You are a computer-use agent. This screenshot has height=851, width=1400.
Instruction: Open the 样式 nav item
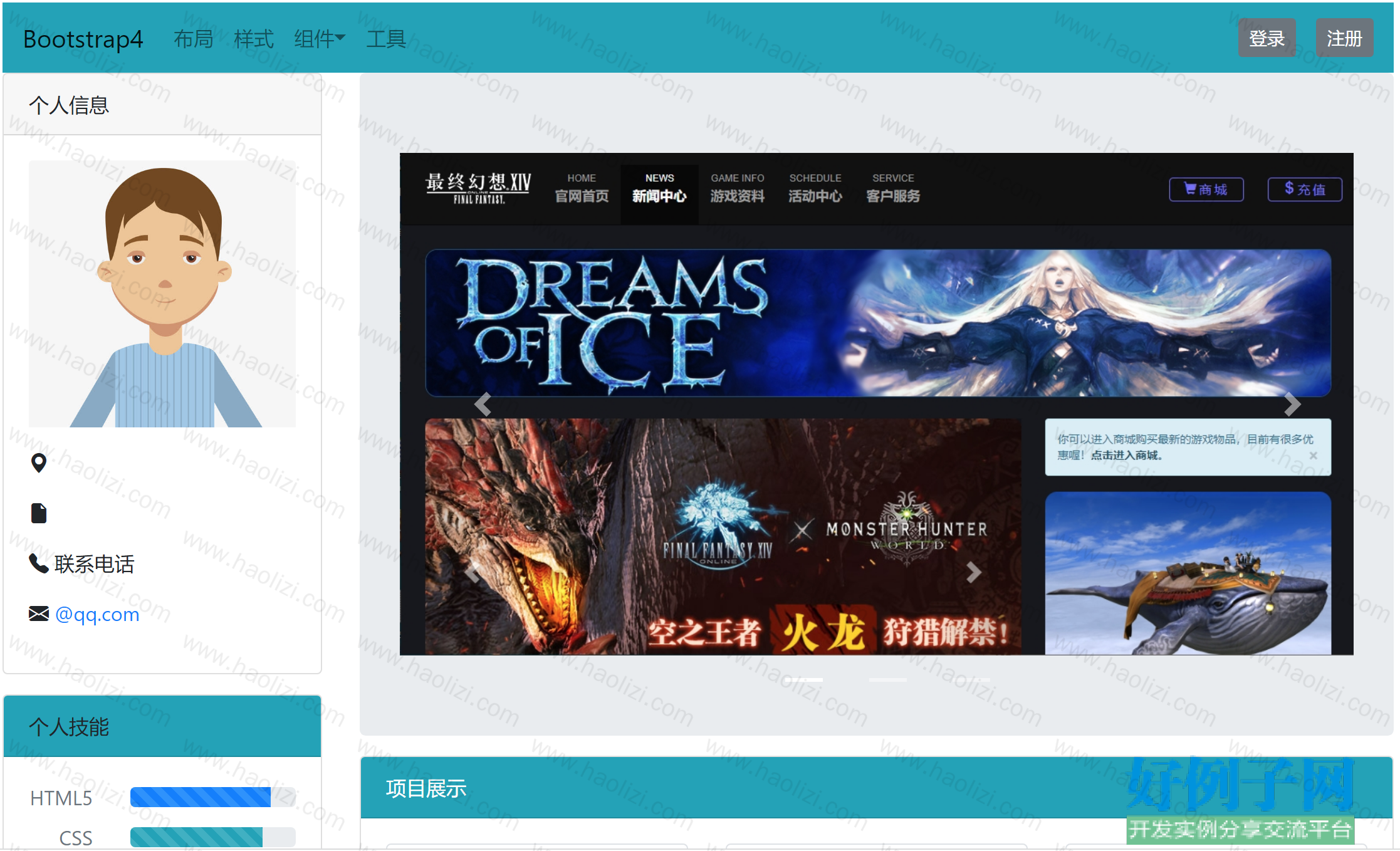[x=254, y=39]
